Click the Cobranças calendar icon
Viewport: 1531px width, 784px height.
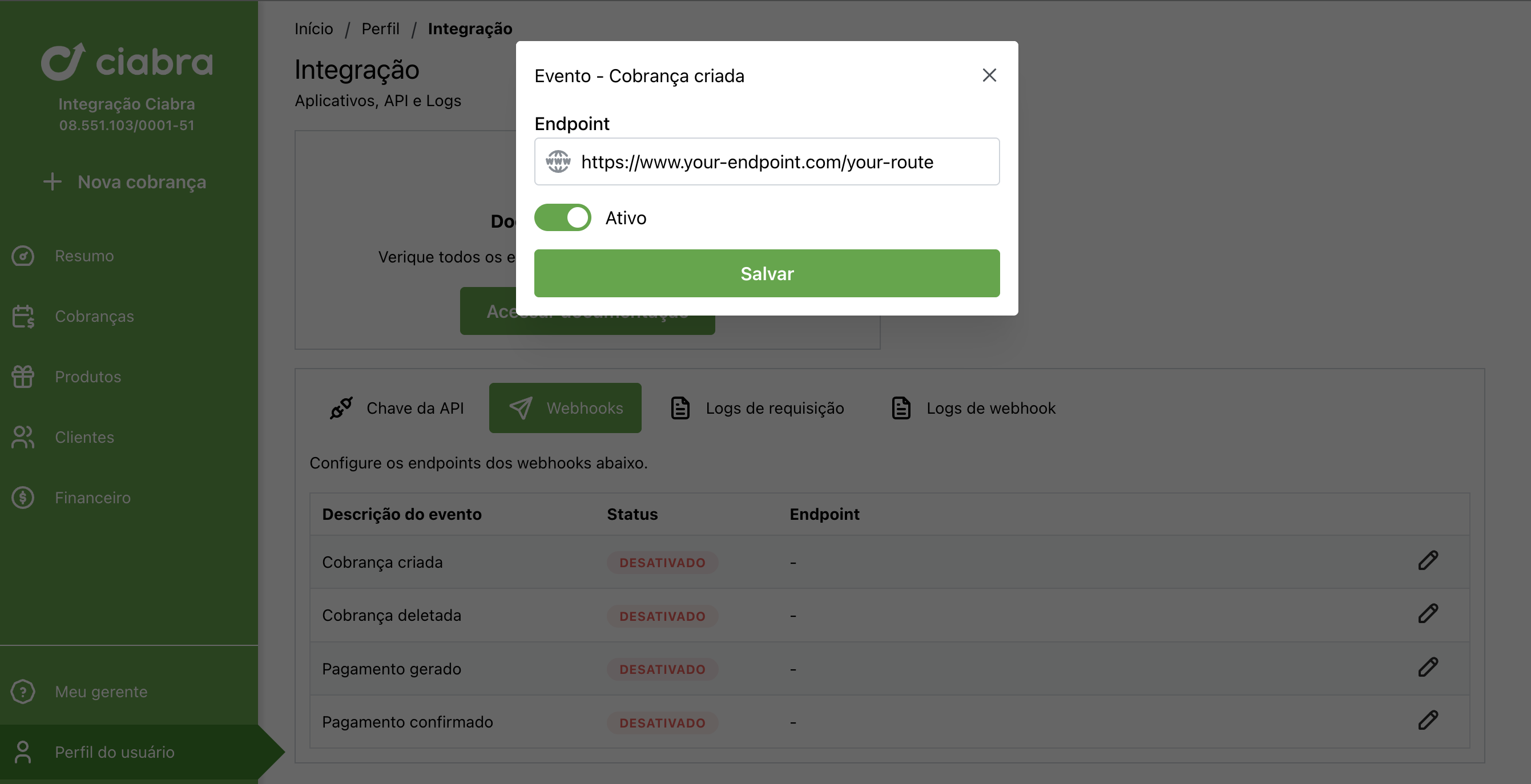[x=23, y=317]
